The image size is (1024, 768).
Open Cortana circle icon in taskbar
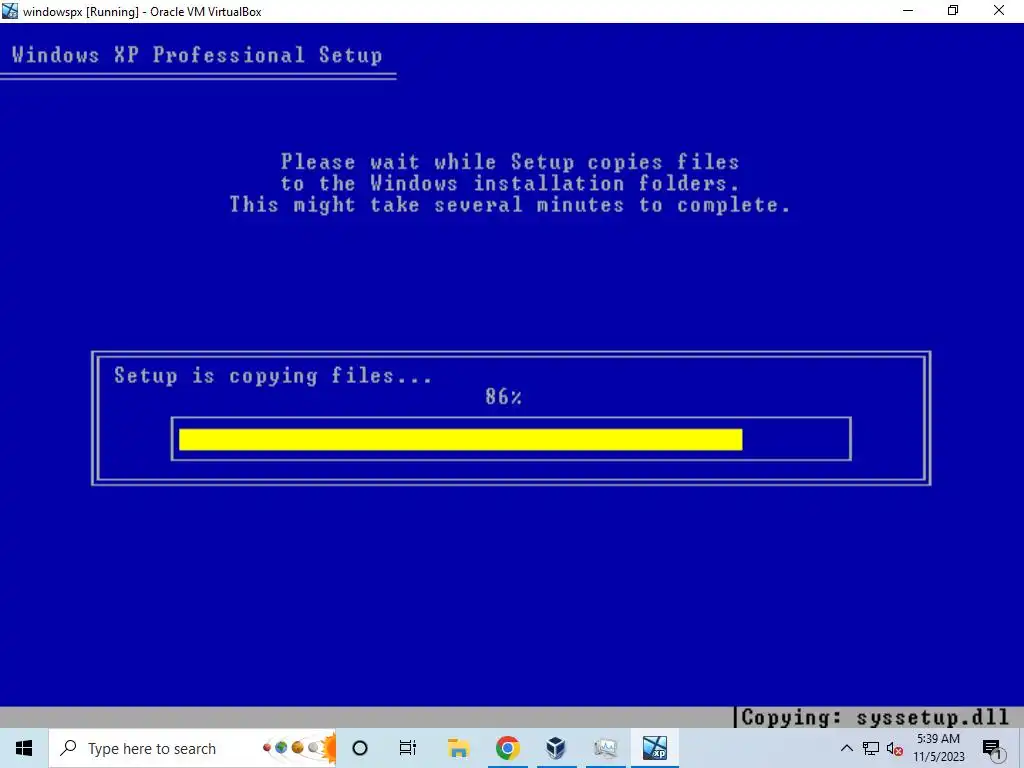(x=360, y=748)
